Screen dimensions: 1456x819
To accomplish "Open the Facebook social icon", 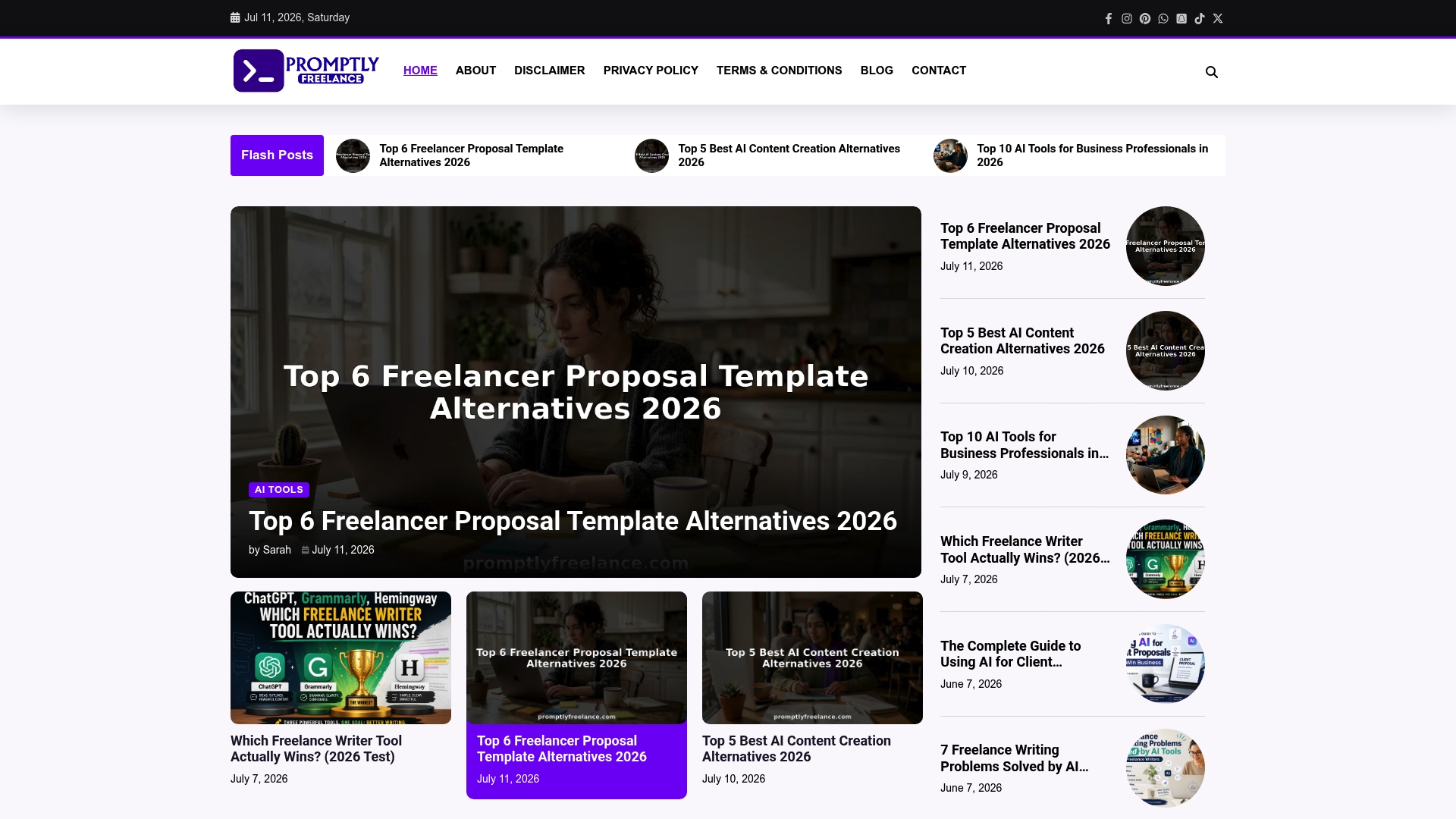I will [1109, 18].
